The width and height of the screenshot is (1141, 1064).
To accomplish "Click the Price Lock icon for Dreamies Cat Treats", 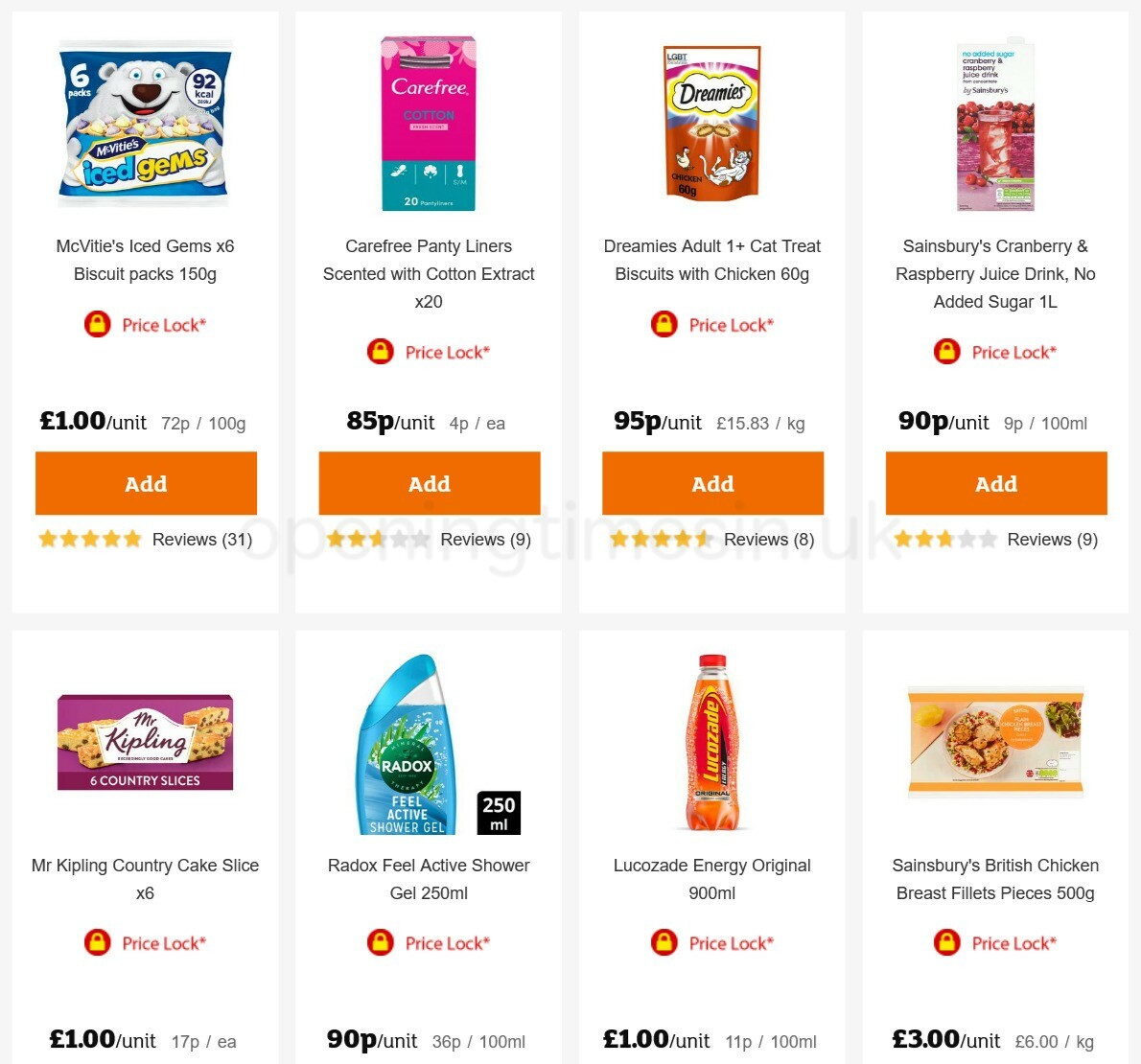I will coord(664,325).
